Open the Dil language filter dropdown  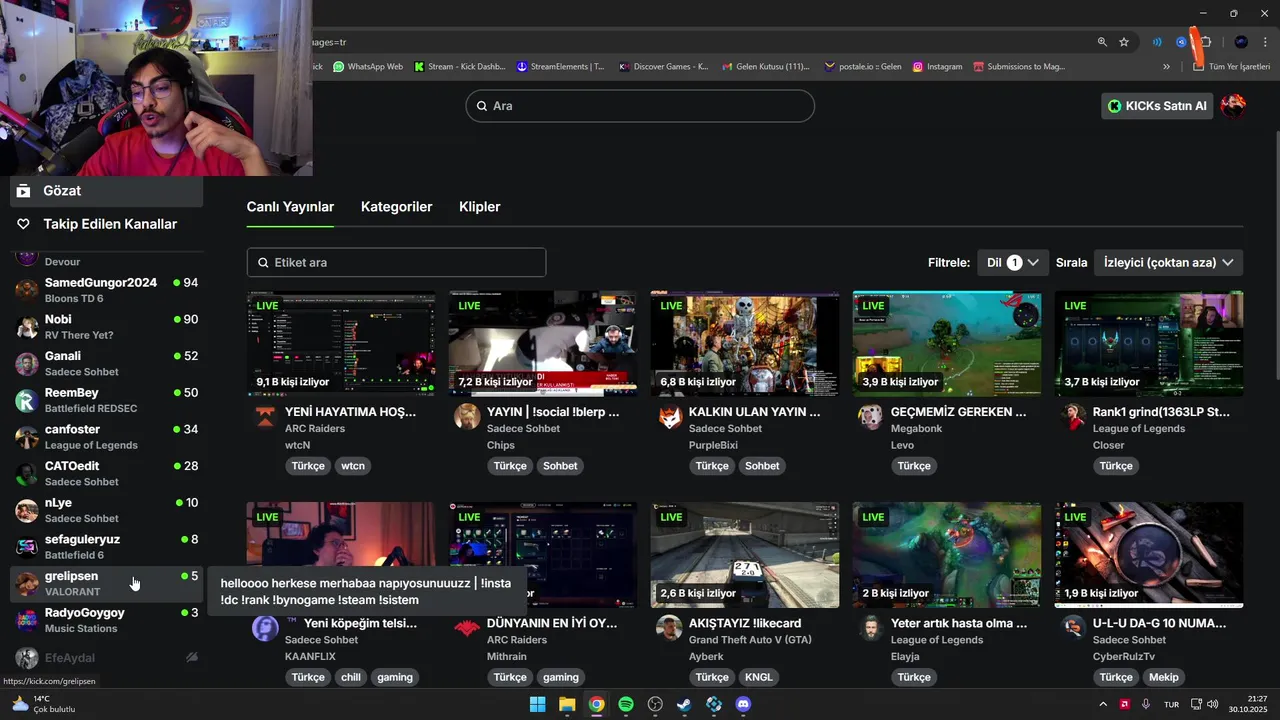coord(1012,262)
